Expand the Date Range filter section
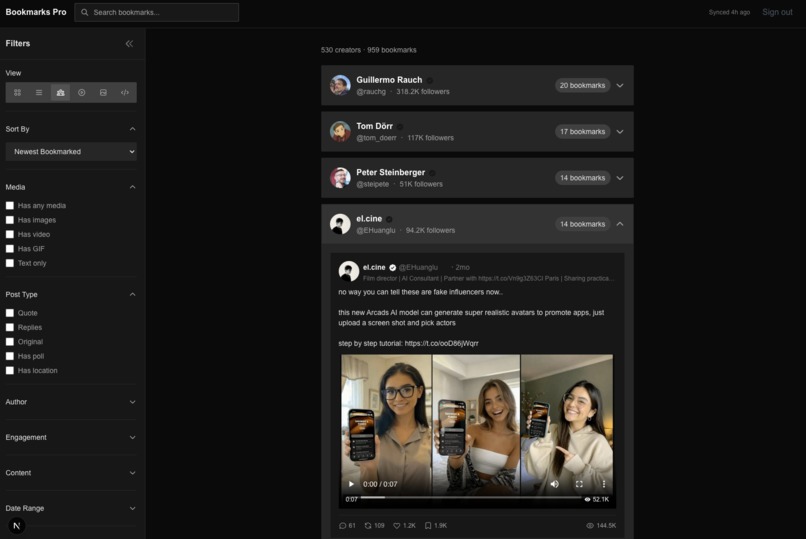Image resolution: width=806 pixels, height=539 pixels. point(133,508)
